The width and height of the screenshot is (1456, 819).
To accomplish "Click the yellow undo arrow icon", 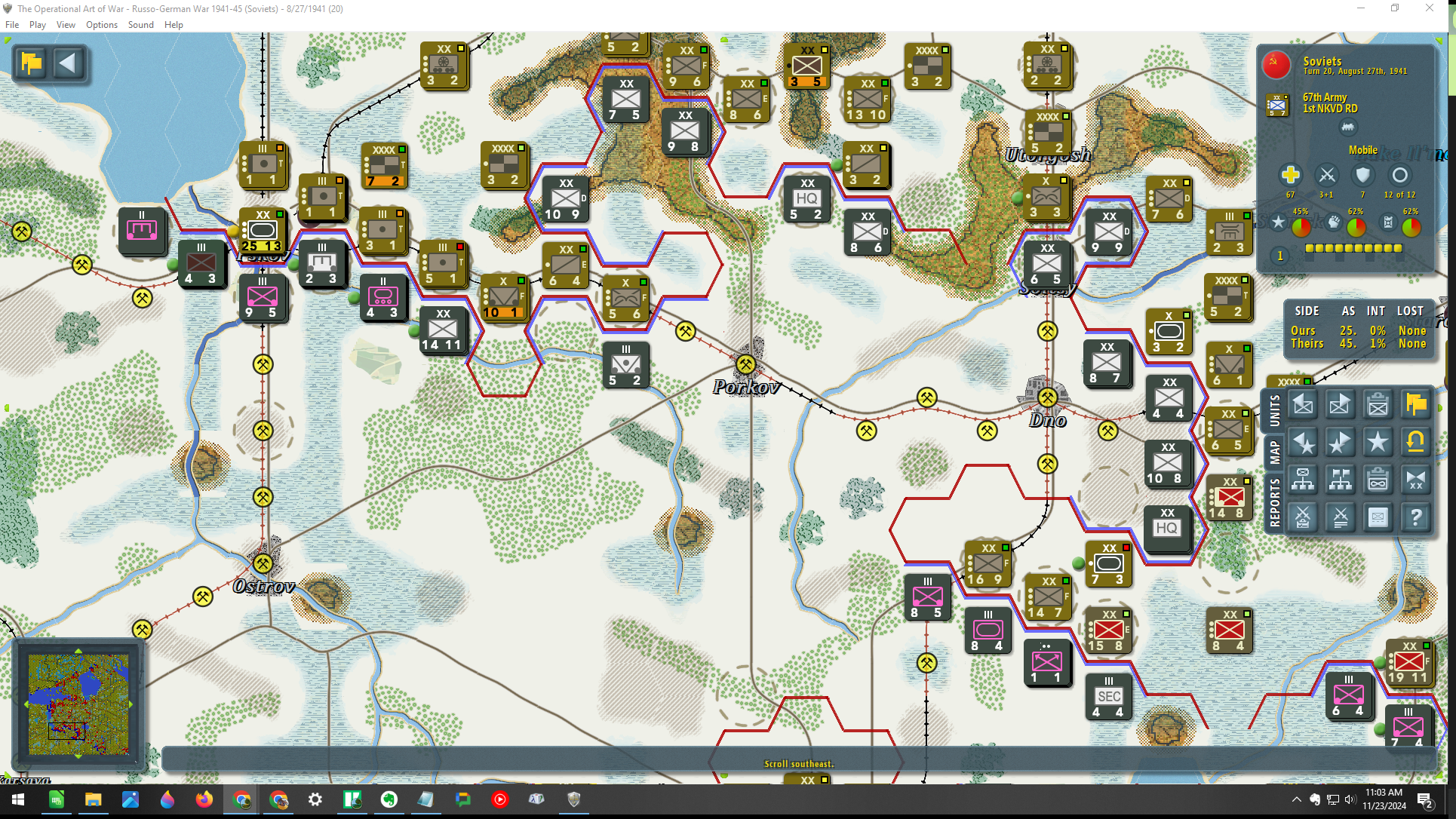I will 1416,443.
